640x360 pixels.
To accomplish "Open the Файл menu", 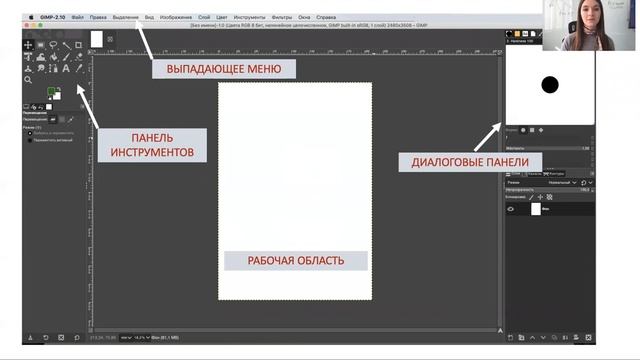I will [78, 17].
